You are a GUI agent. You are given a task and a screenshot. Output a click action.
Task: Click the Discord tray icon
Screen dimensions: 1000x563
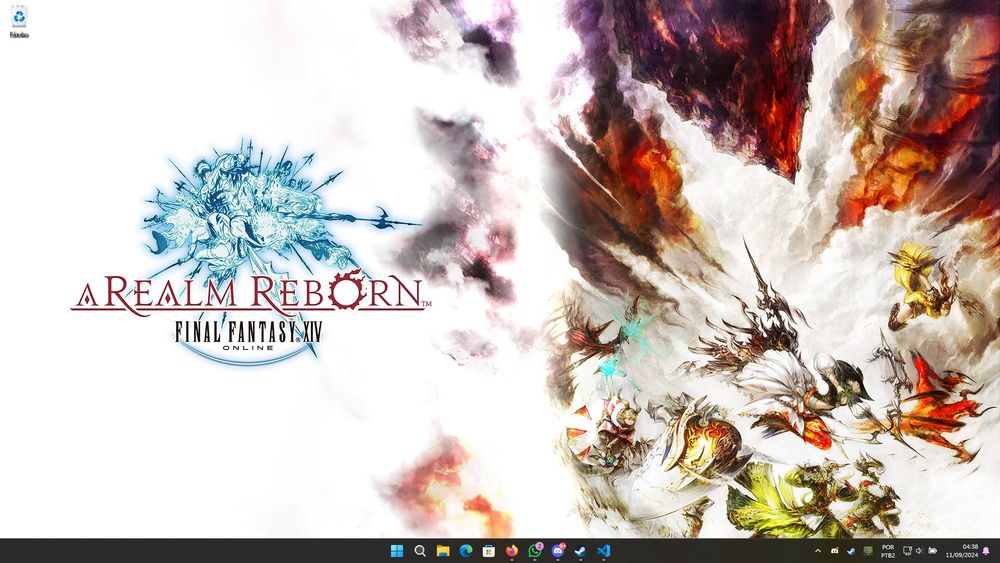click(834, 551)
